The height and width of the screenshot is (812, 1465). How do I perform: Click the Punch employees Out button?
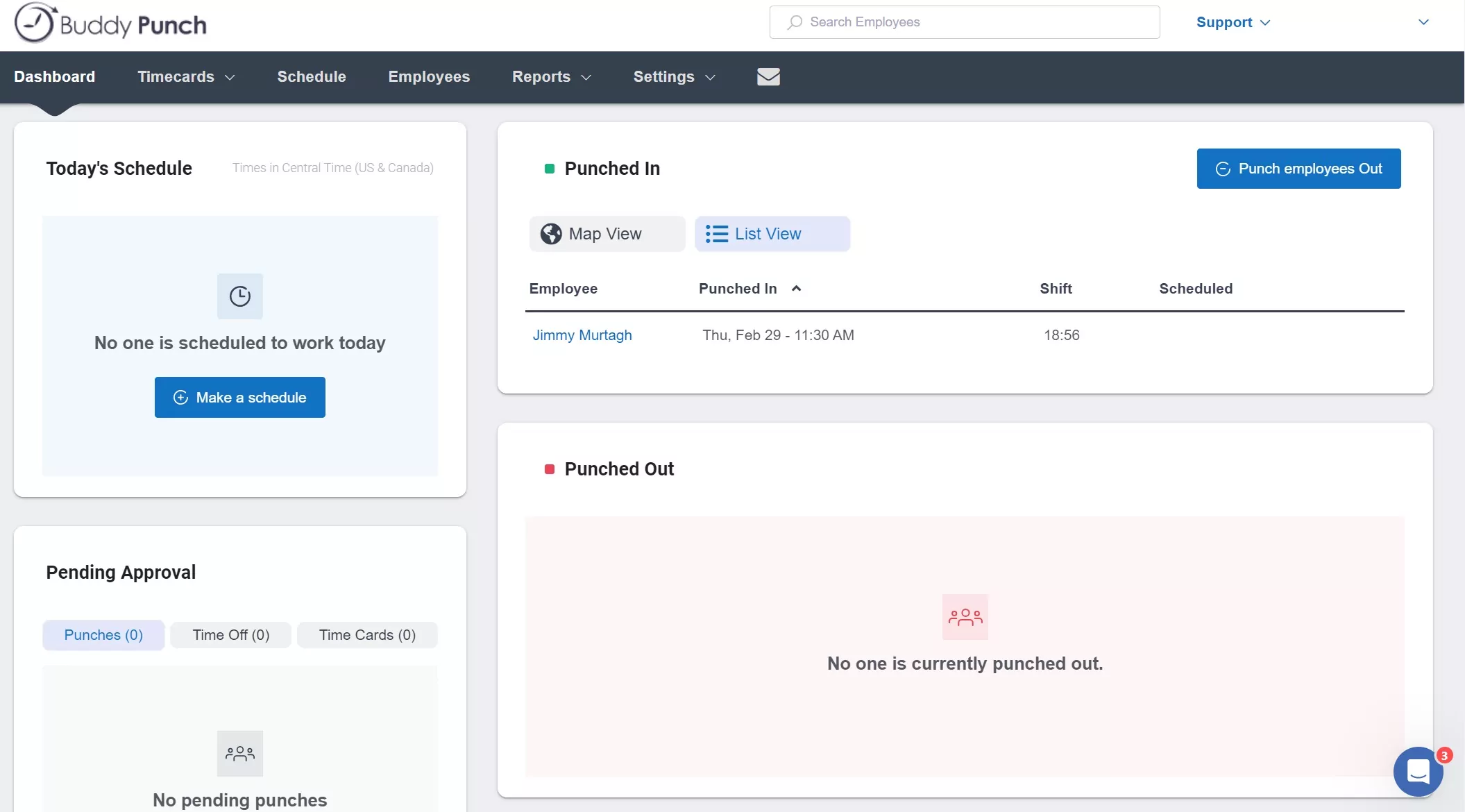pos(1298,168)
